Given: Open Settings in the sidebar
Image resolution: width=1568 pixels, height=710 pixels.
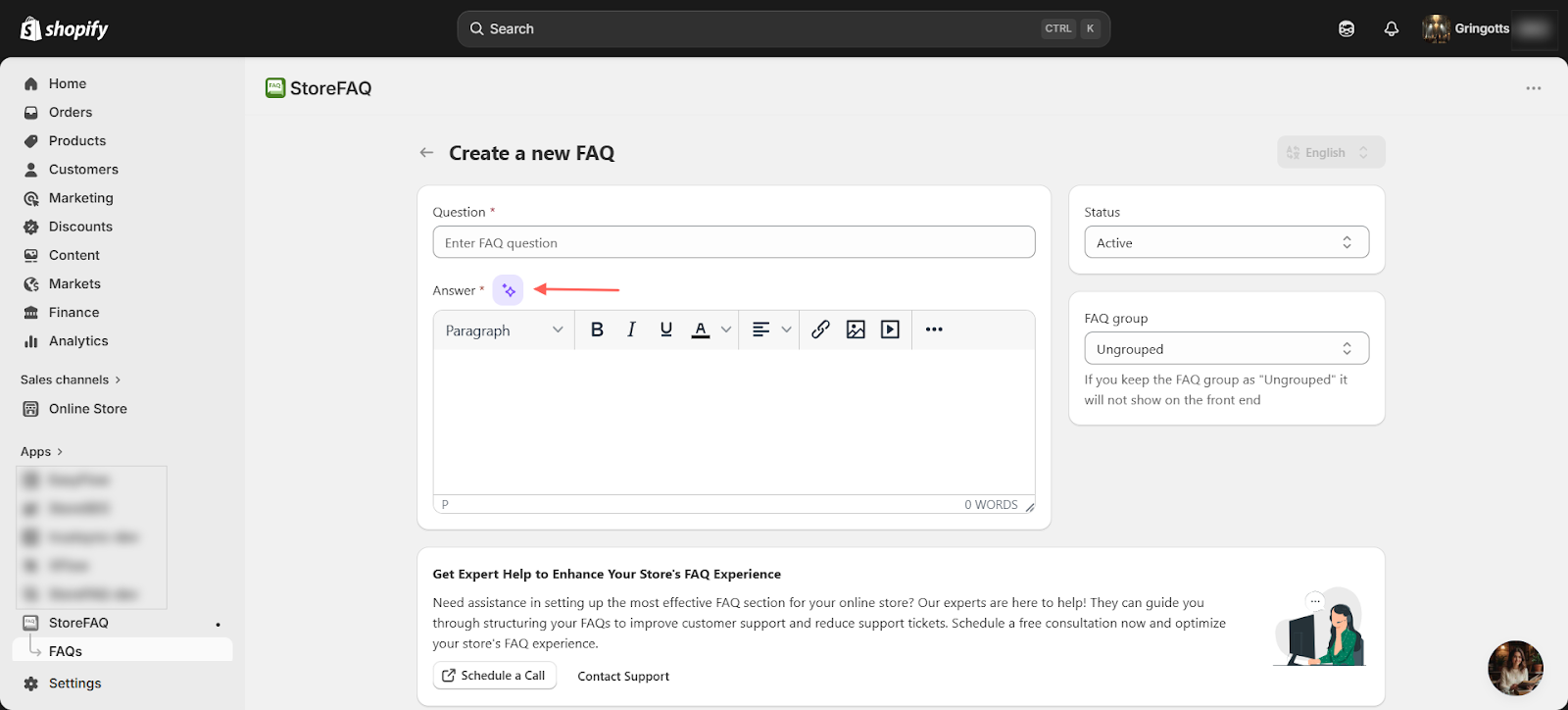Looking at the screenshot, I should [74, 683].
